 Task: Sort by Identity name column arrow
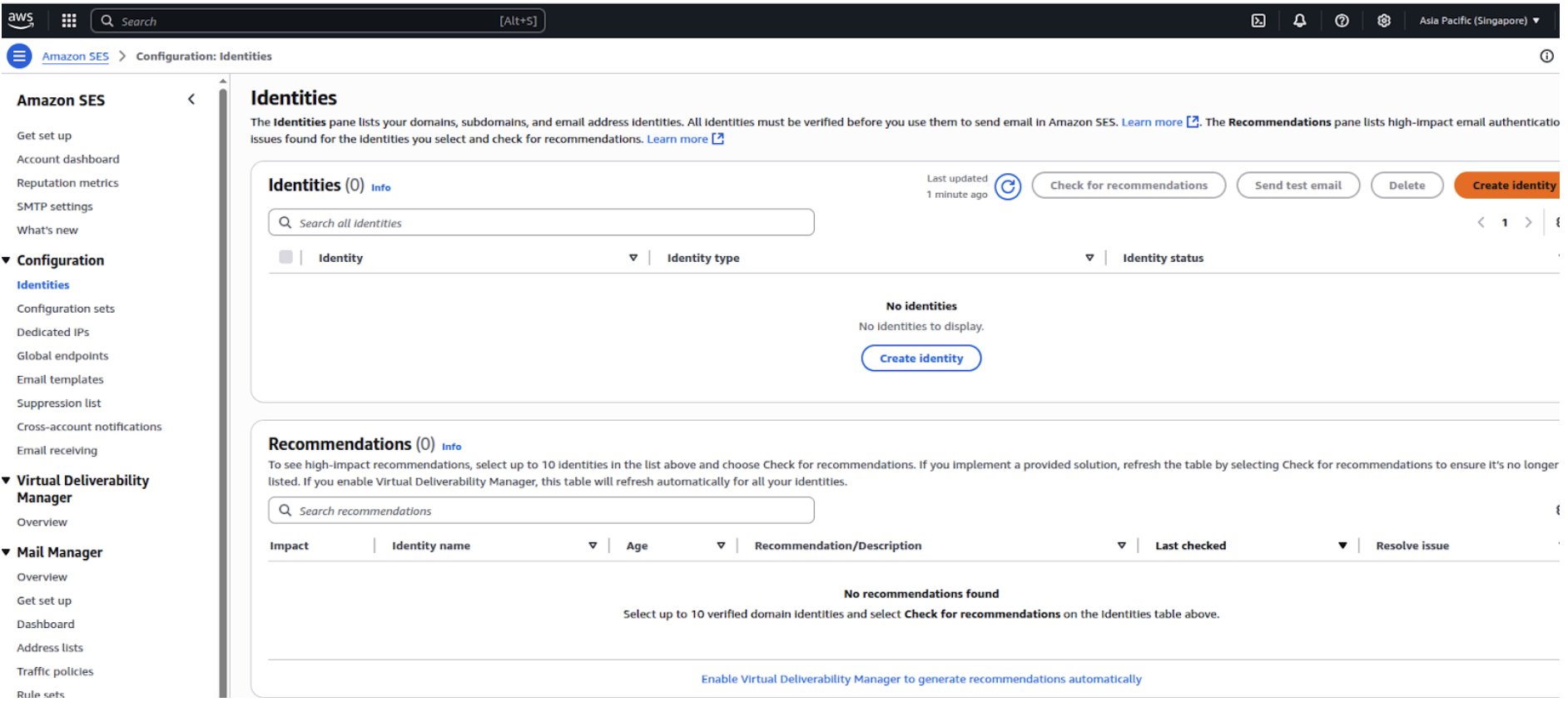[593, 546]
